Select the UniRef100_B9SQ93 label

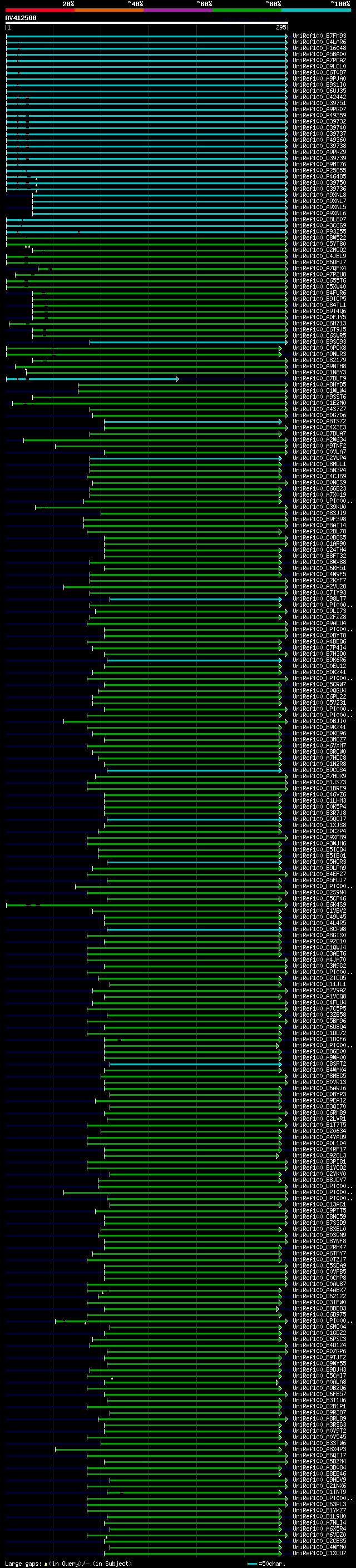pos(319,342)
